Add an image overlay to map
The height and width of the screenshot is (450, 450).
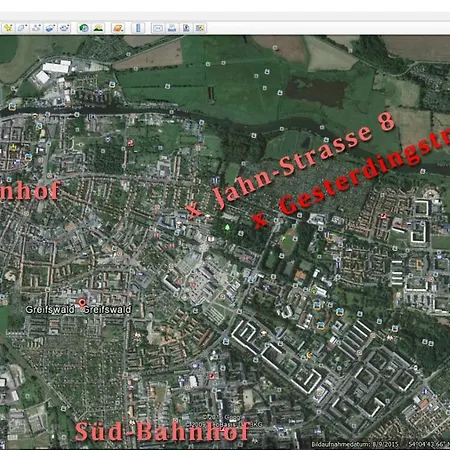pyautogui.click(x=50, y=28)
